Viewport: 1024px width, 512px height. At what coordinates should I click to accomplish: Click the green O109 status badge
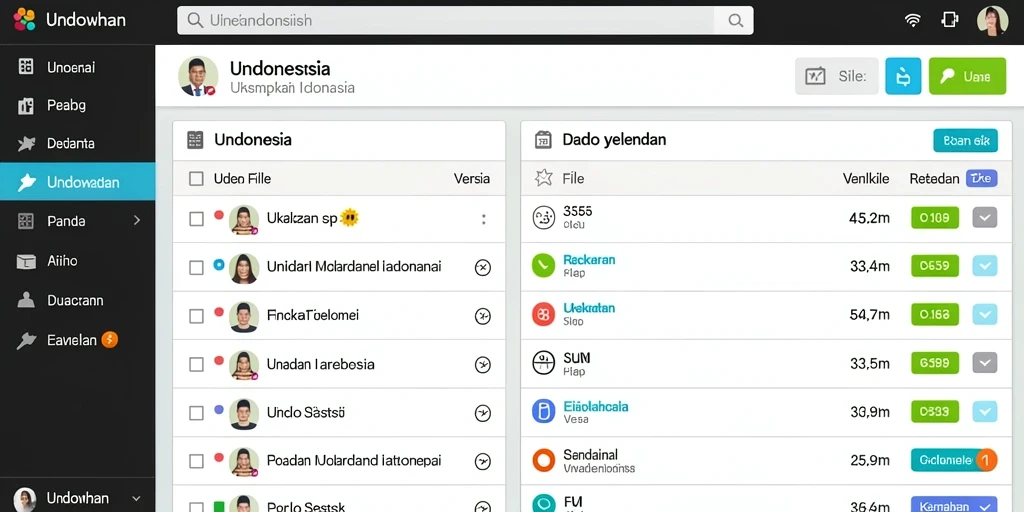coord(935,218)
